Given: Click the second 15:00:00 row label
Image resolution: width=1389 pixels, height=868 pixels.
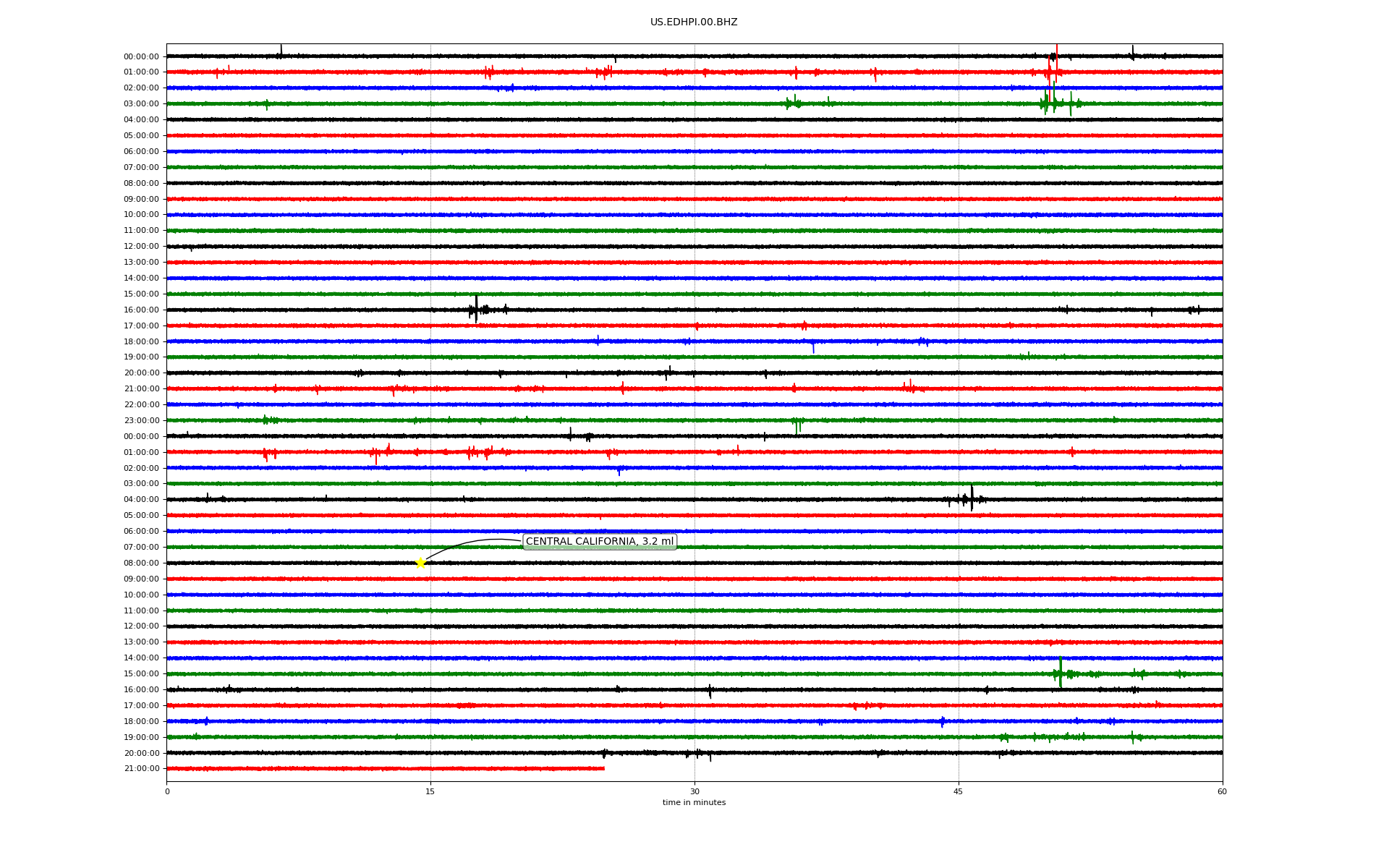Looking at the screenshot, I should click(141, 673).
